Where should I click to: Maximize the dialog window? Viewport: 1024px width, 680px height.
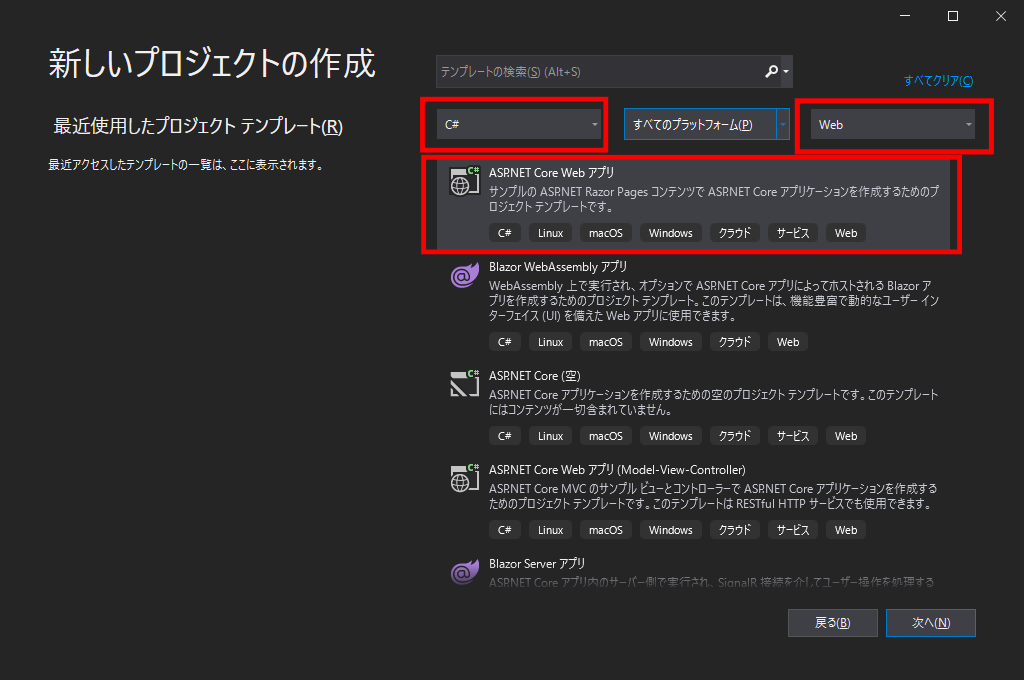[x=953, y=16]
